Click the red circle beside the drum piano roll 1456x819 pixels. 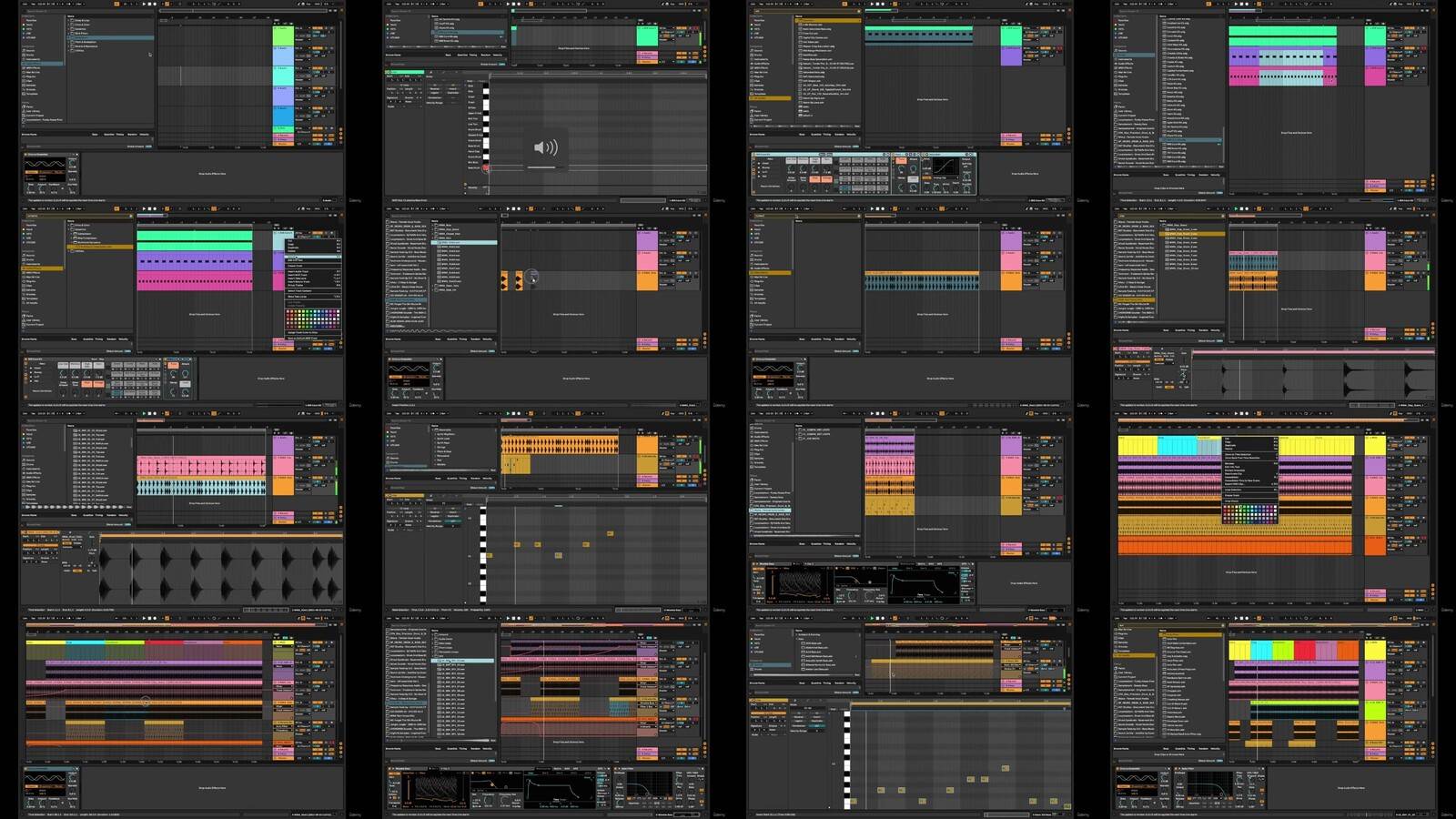(x=486, y=167)
